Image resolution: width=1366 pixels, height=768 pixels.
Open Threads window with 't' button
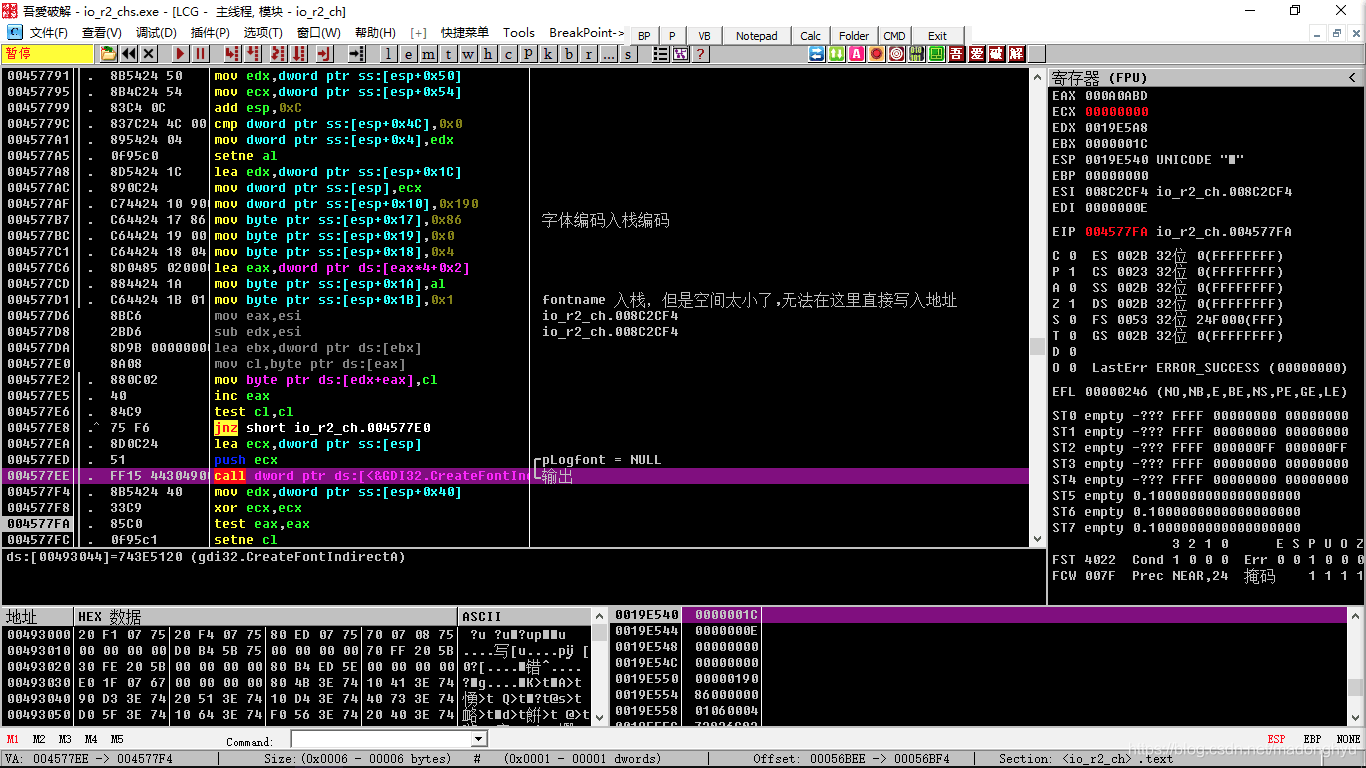[x=448, y=54]
